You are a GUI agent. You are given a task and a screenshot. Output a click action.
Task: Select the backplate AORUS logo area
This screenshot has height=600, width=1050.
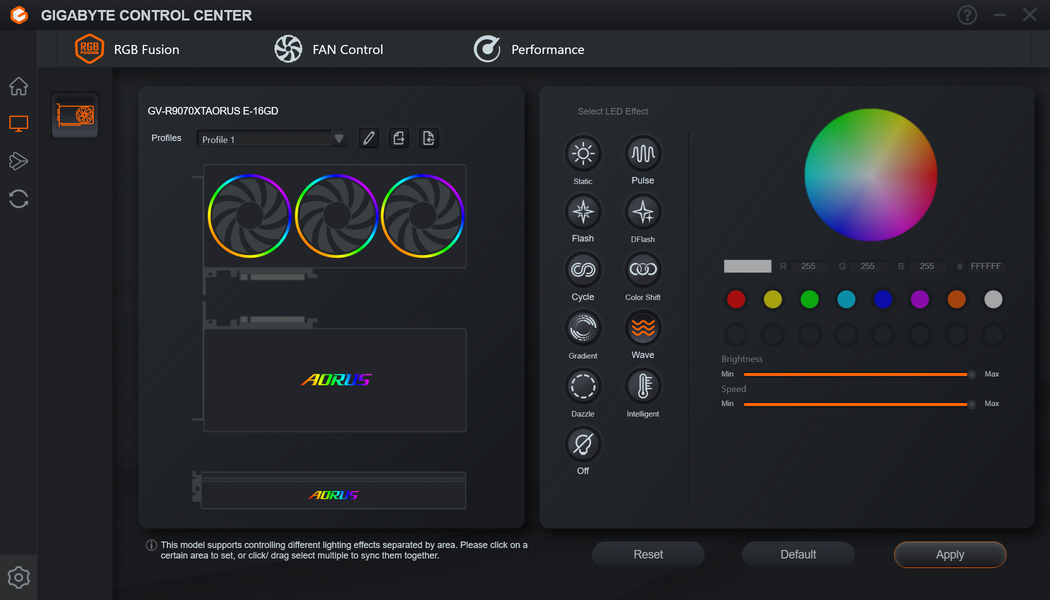pyautogui.click(x=335, y=380)
